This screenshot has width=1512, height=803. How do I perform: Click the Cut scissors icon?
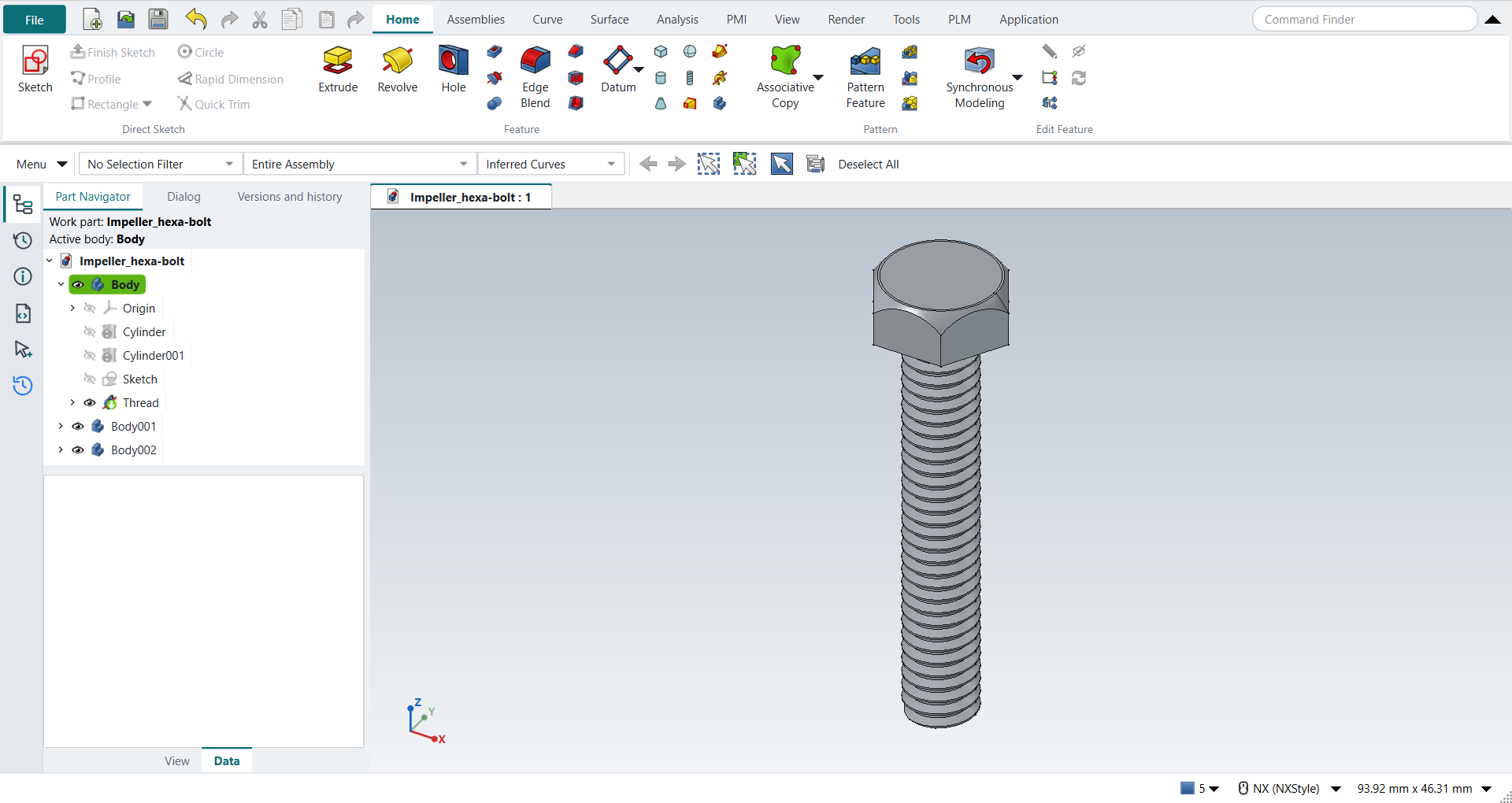(x=260, y=20)
